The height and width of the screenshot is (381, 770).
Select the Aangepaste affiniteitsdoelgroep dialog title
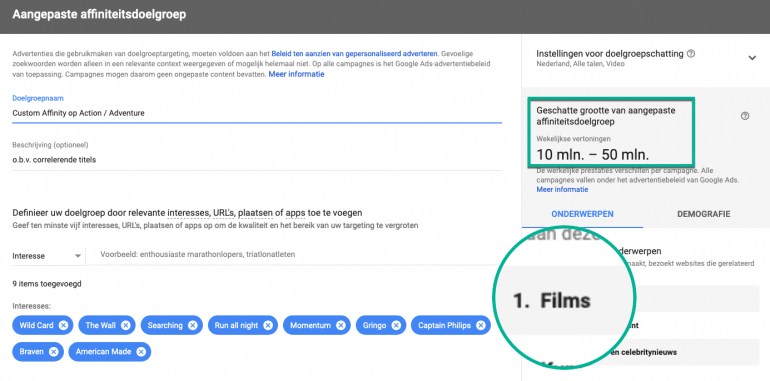tap(99, 14)
